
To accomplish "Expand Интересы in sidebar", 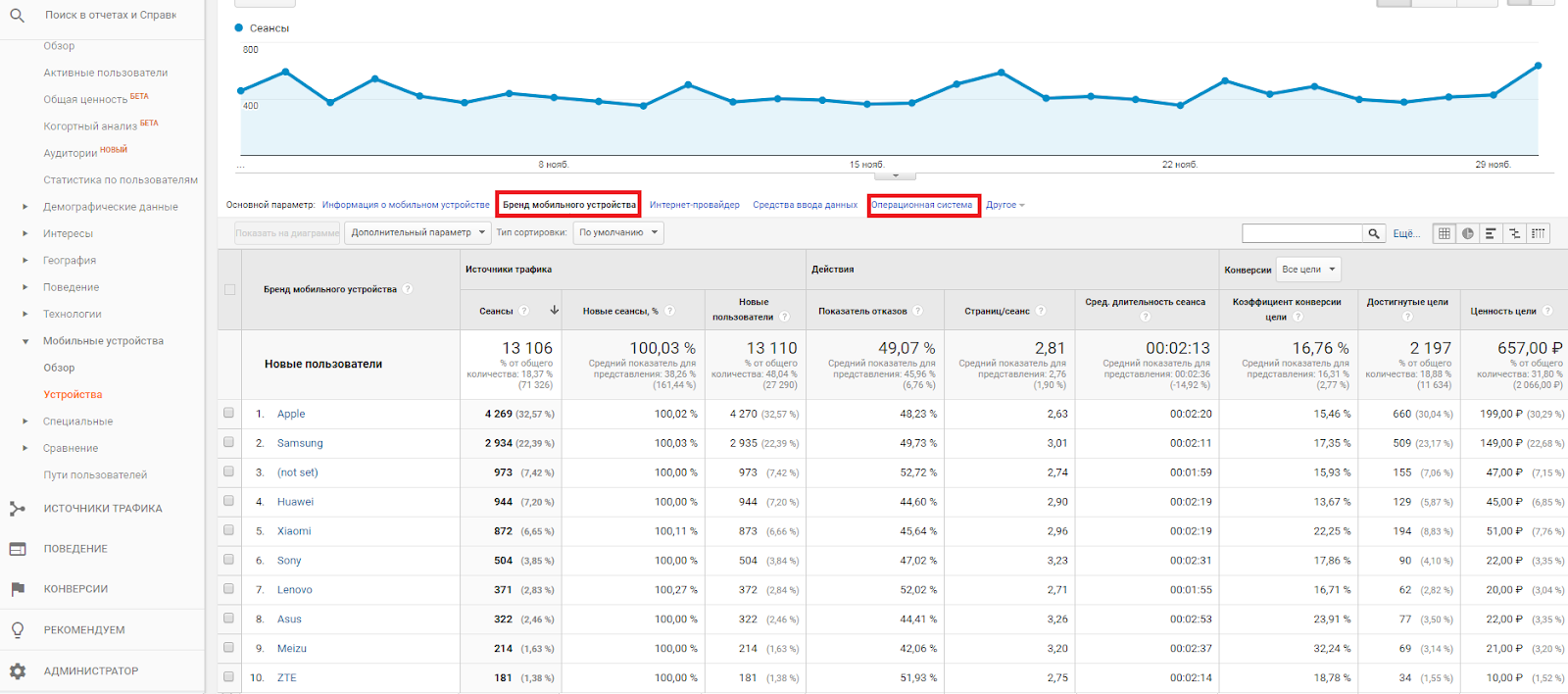I will [x=25, y=233].
